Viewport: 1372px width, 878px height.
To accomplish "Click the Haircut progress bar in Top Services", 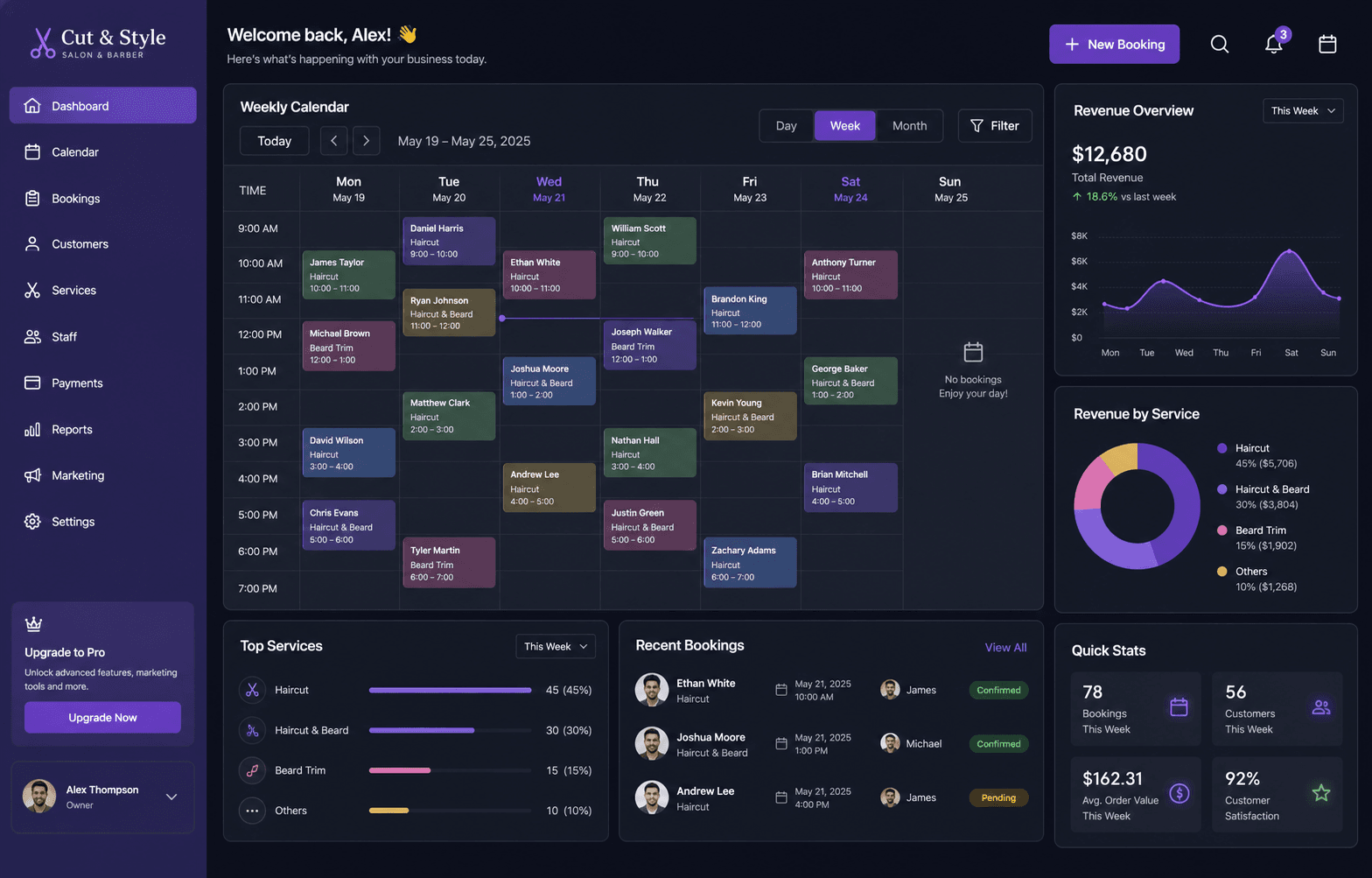I will [x=450, y=690].
